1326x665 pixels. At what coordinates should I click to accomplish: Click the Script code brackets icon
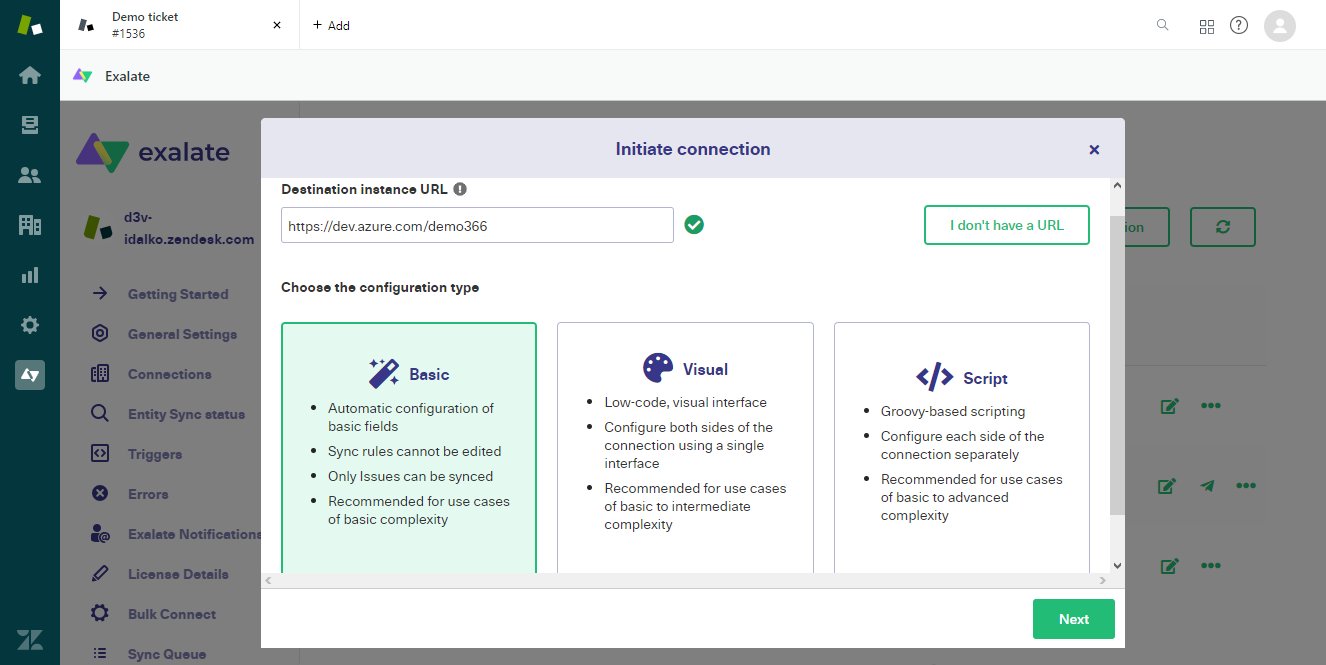935,377
